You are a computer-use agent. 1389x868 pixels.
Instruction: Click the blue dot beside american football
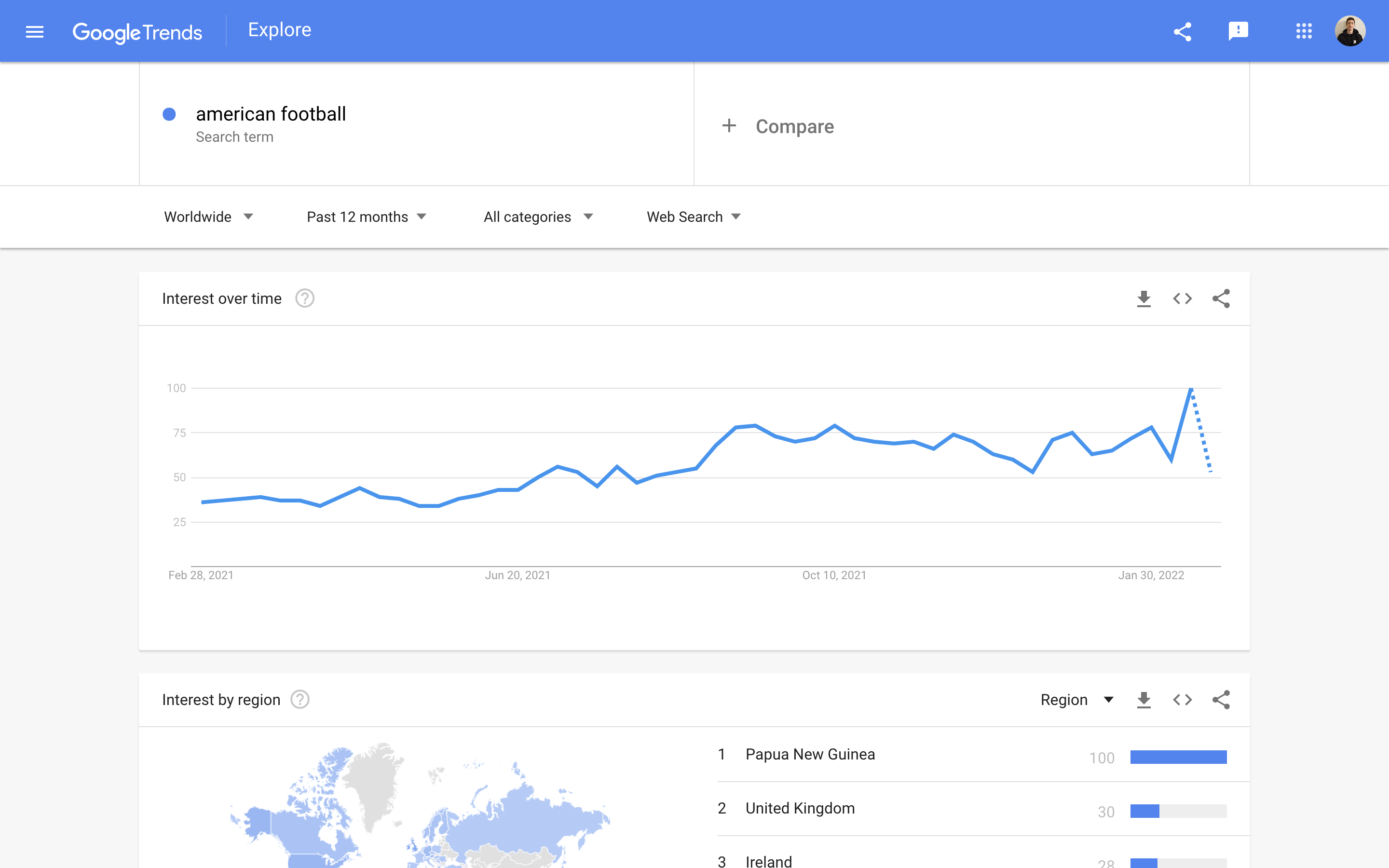[169, 115]
